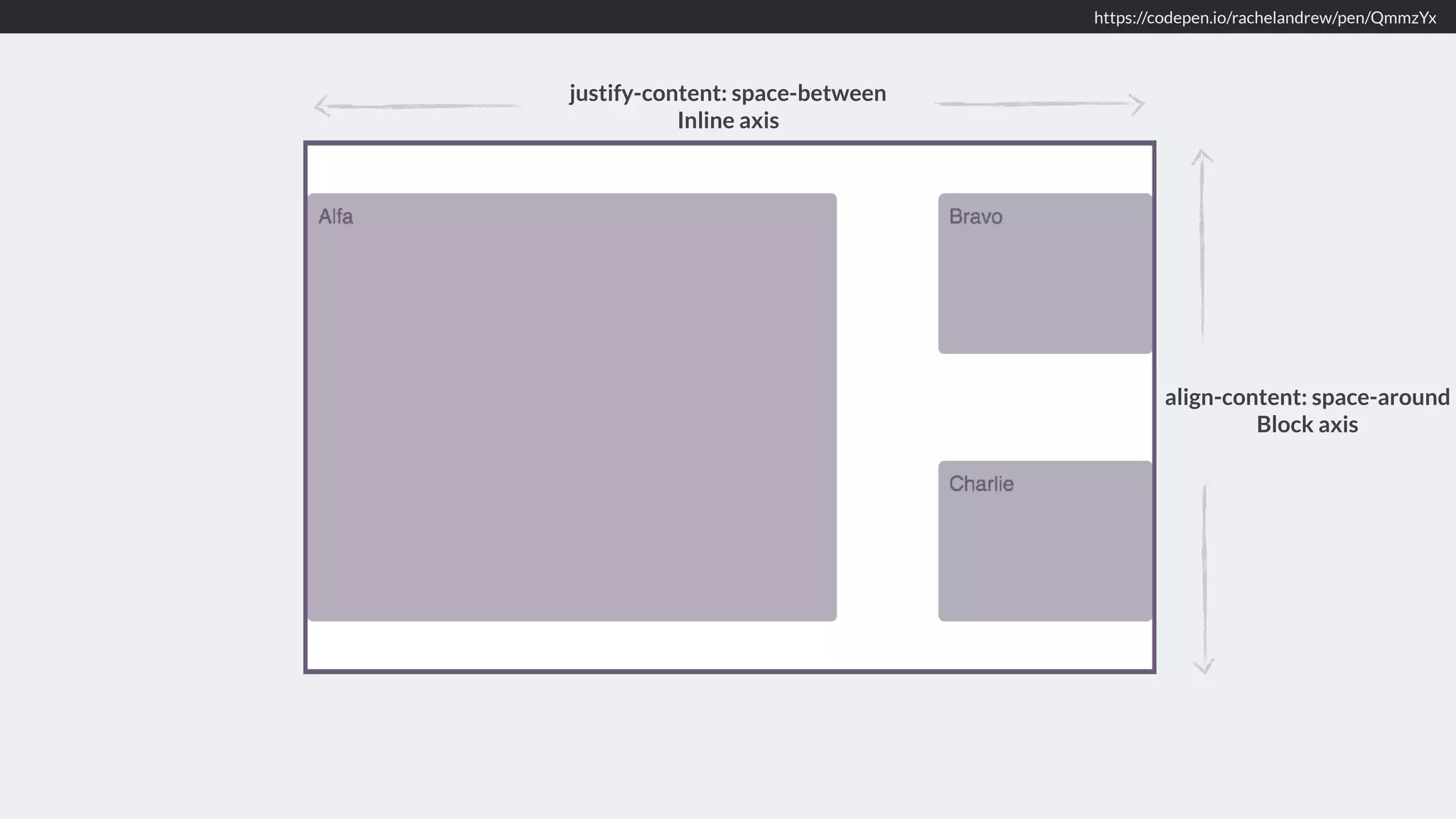Click the right-pointing sketch arrow

1039,104
